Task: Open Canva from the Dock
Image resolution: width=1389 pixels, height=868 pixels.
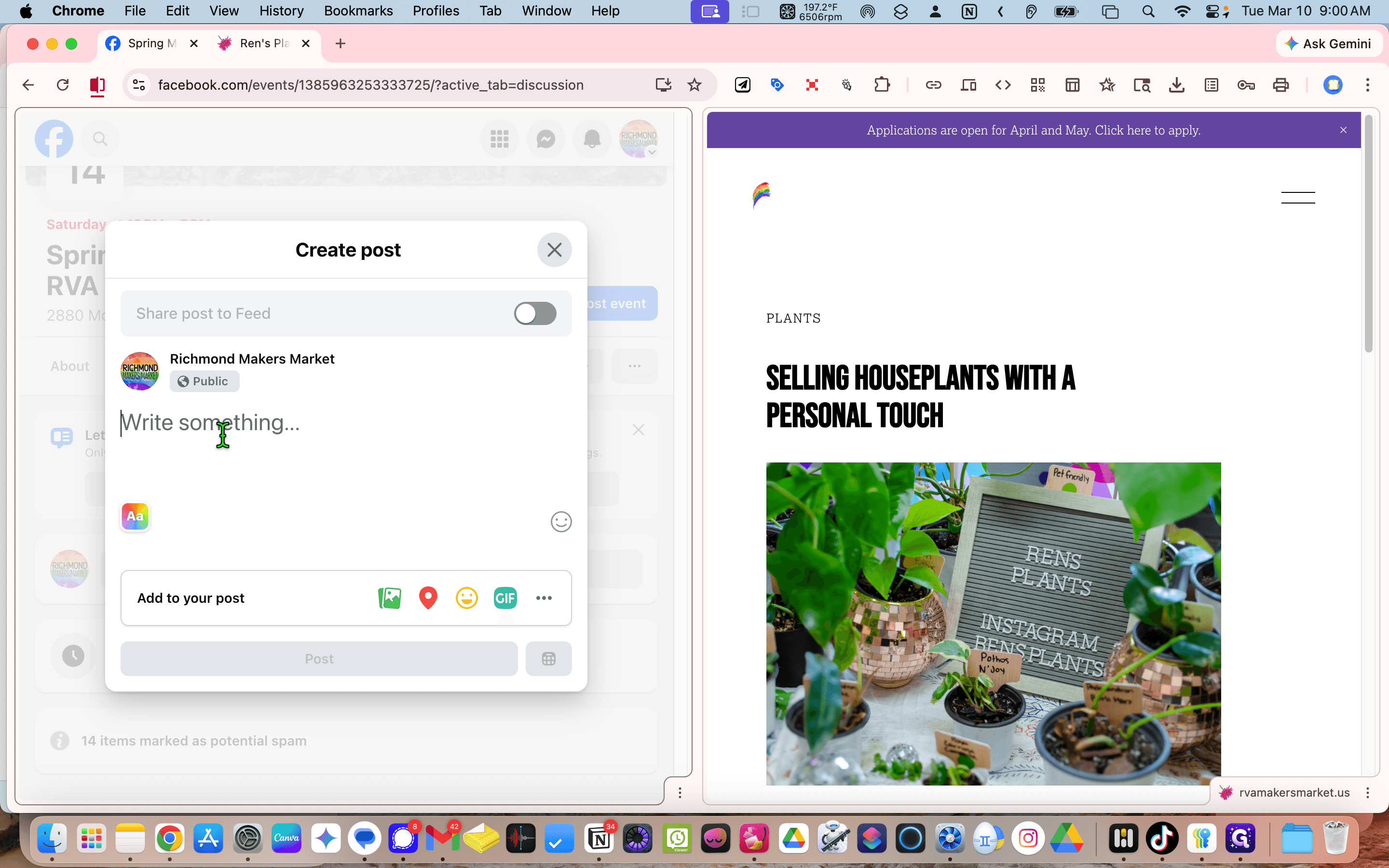Action: pos(286,839)
